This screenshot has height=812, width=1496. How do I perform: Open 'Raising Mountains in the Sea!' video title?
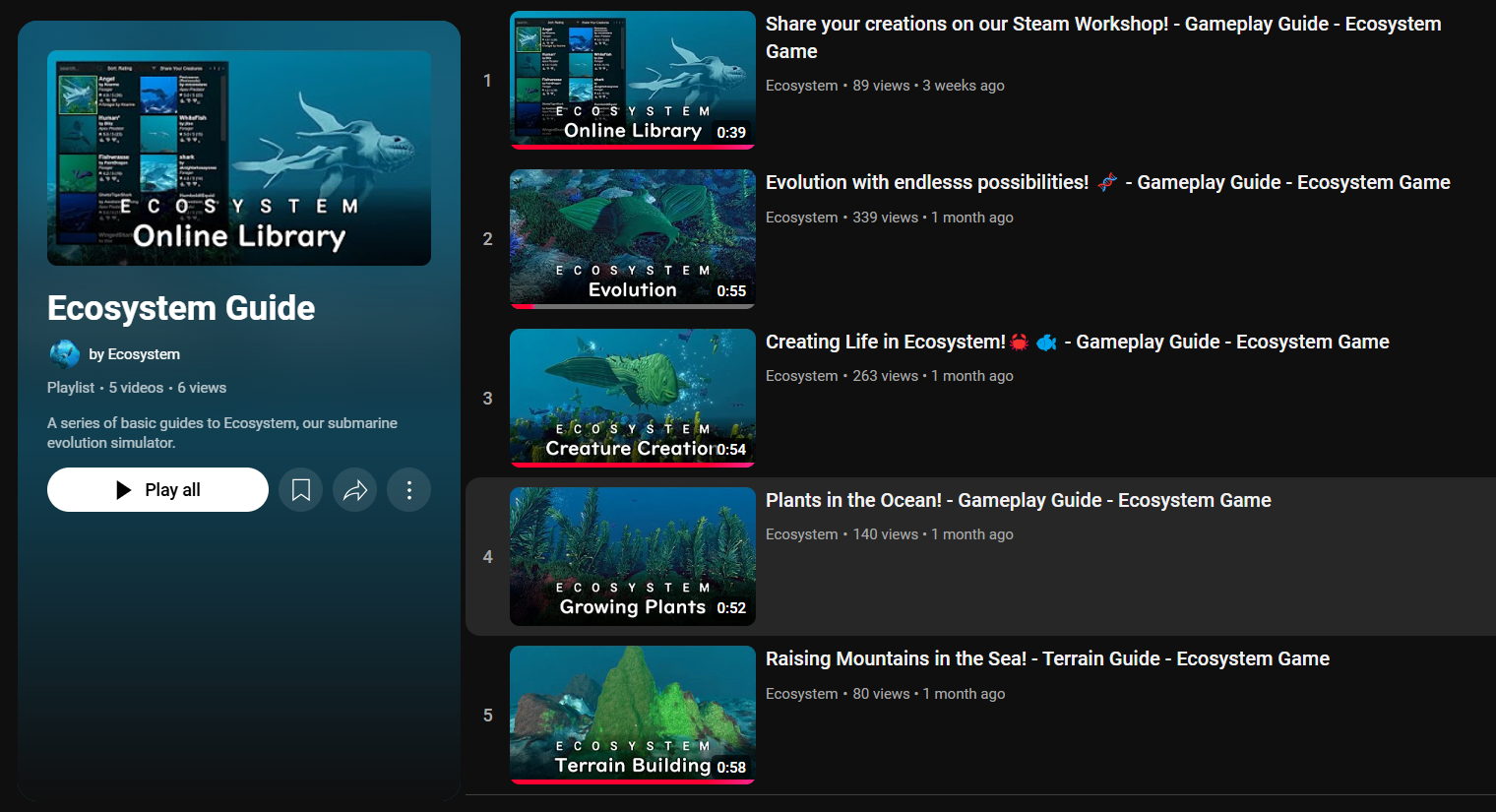1048,658
